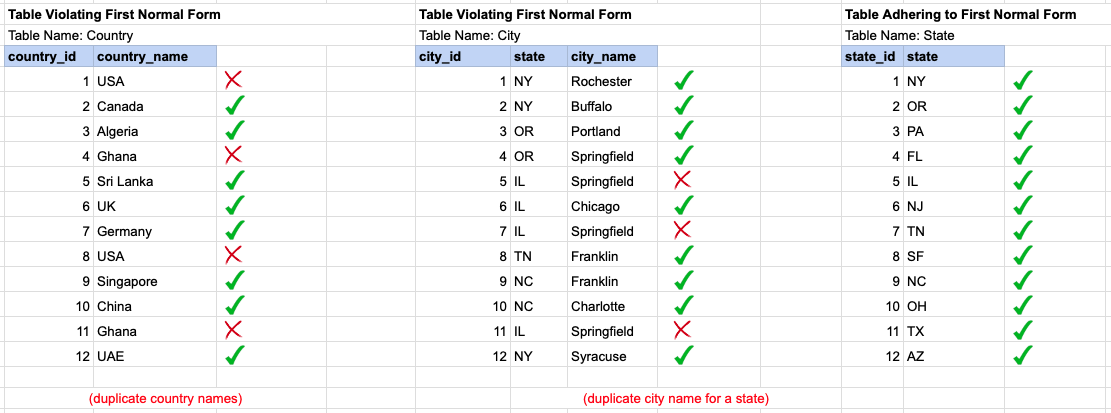Click the red X beside USA row 1
This screenshot has width=1111, height=413.
coord(233,80)
